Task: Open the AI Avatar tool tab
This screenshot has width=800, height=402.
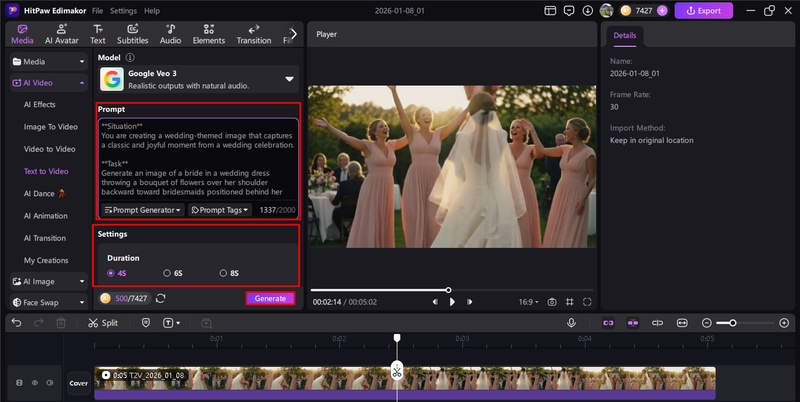Action: coord(61,34)
